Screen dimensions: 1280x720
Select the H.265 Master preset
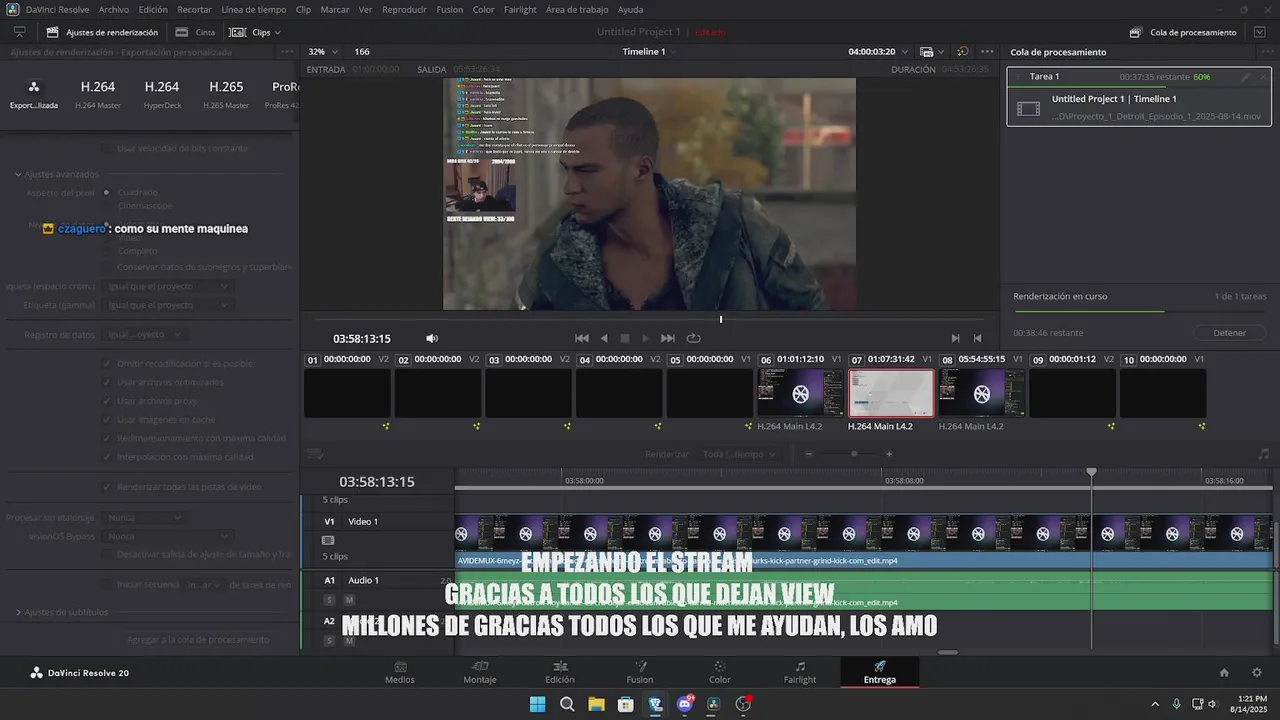coord(226,94)
